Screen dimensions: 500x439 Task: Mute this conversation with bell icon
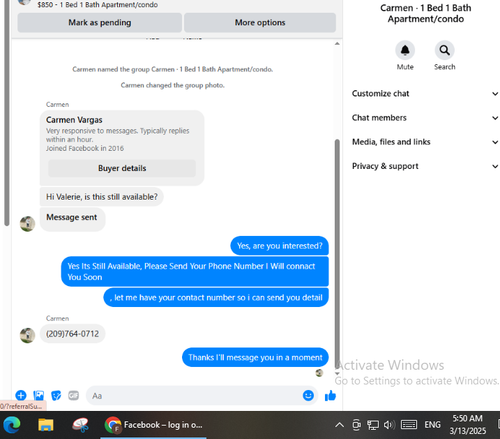pyautogui.click(x=405, y=50)
